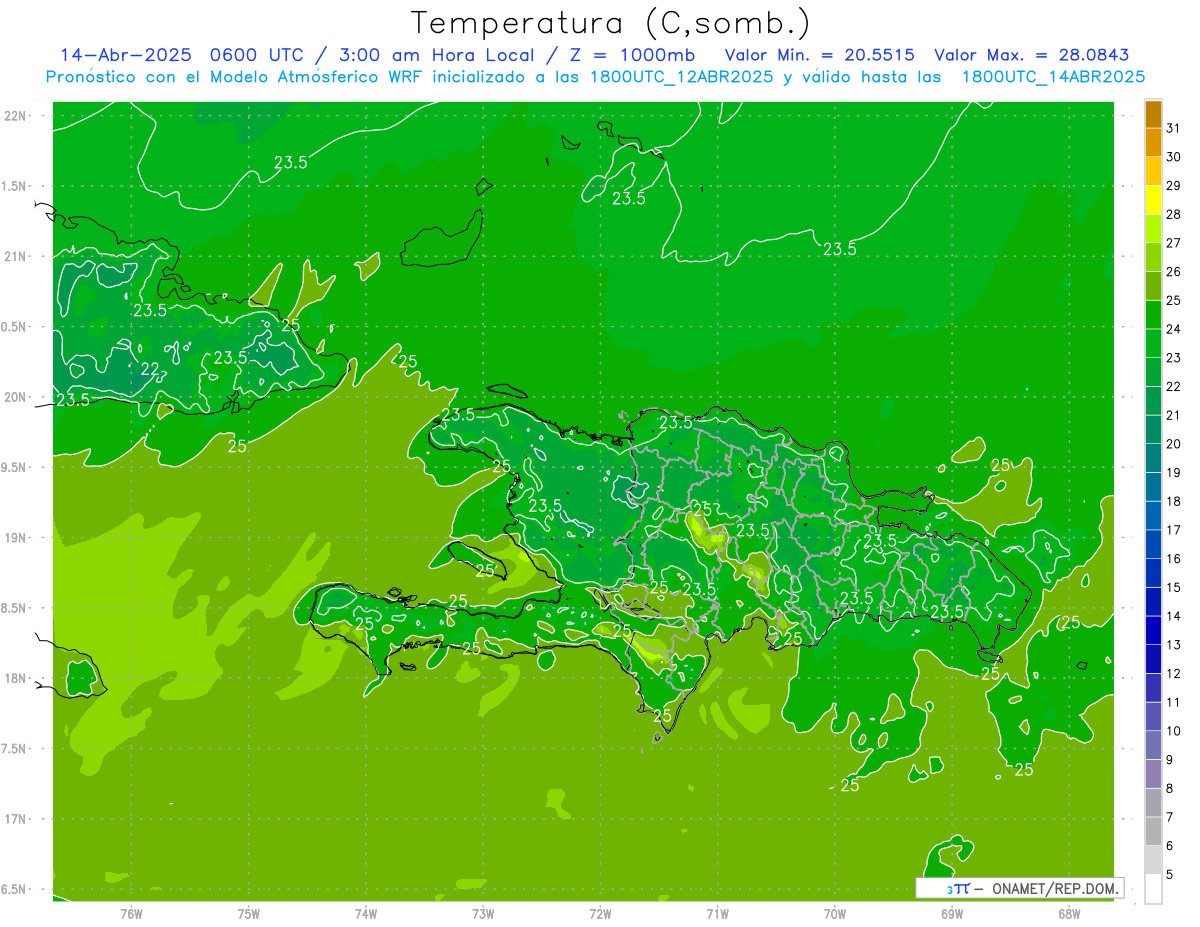Click the '17N' latitude axis label
Screen dimensions: 1200x927
click(17, 819)
